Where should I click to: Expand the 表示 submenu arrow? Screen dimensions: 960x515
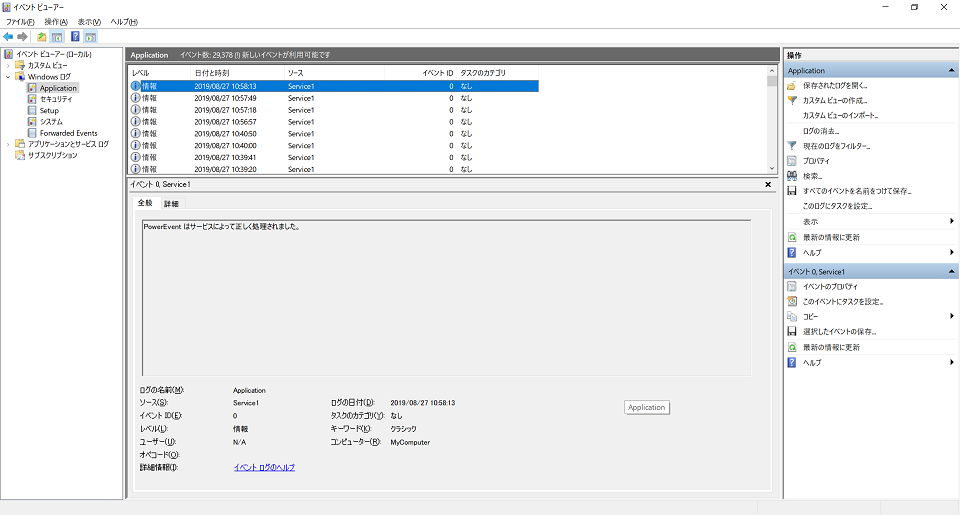(951, 221)
